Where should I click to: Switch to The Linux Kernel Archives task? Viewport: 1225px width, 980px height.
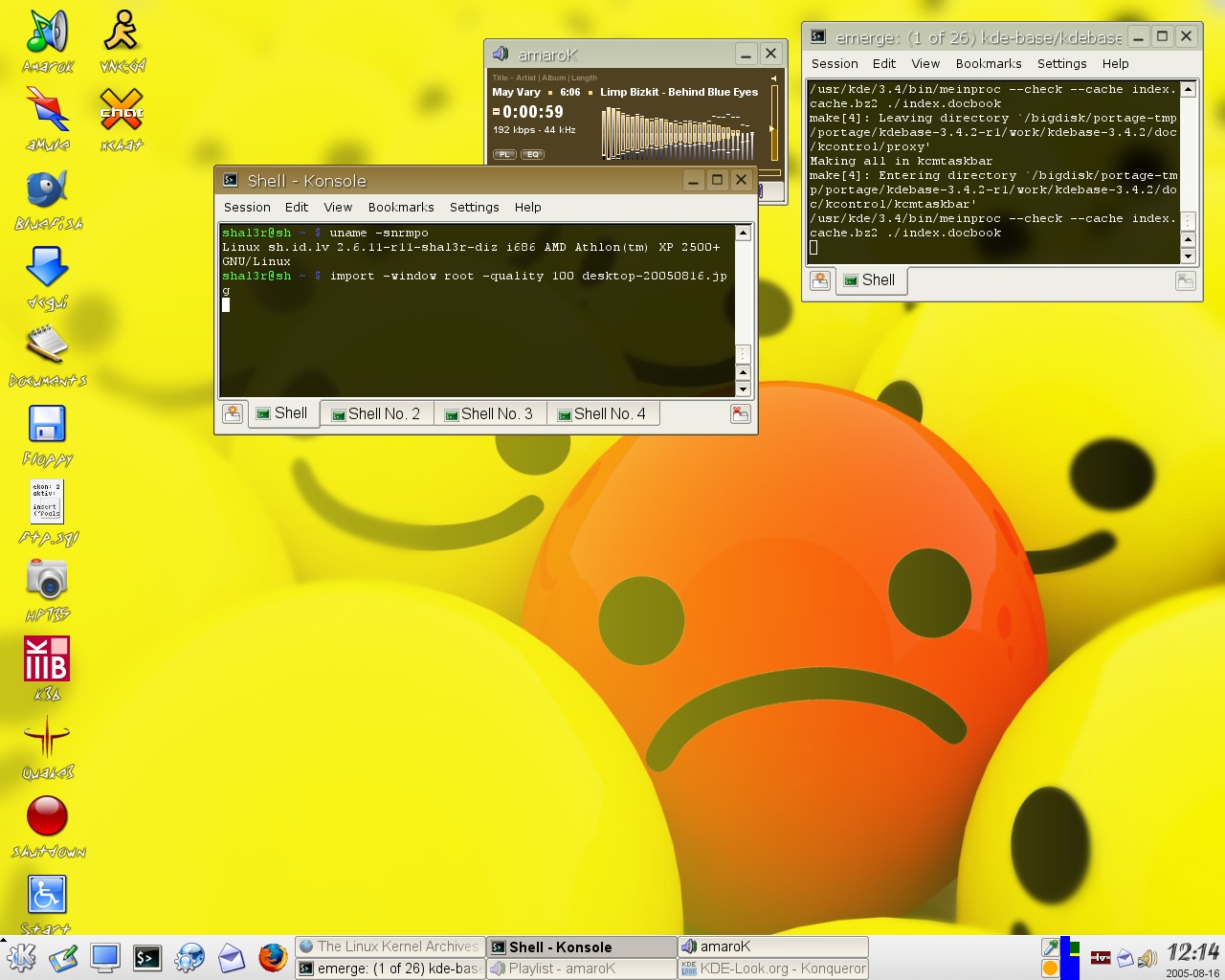(390, 947)
